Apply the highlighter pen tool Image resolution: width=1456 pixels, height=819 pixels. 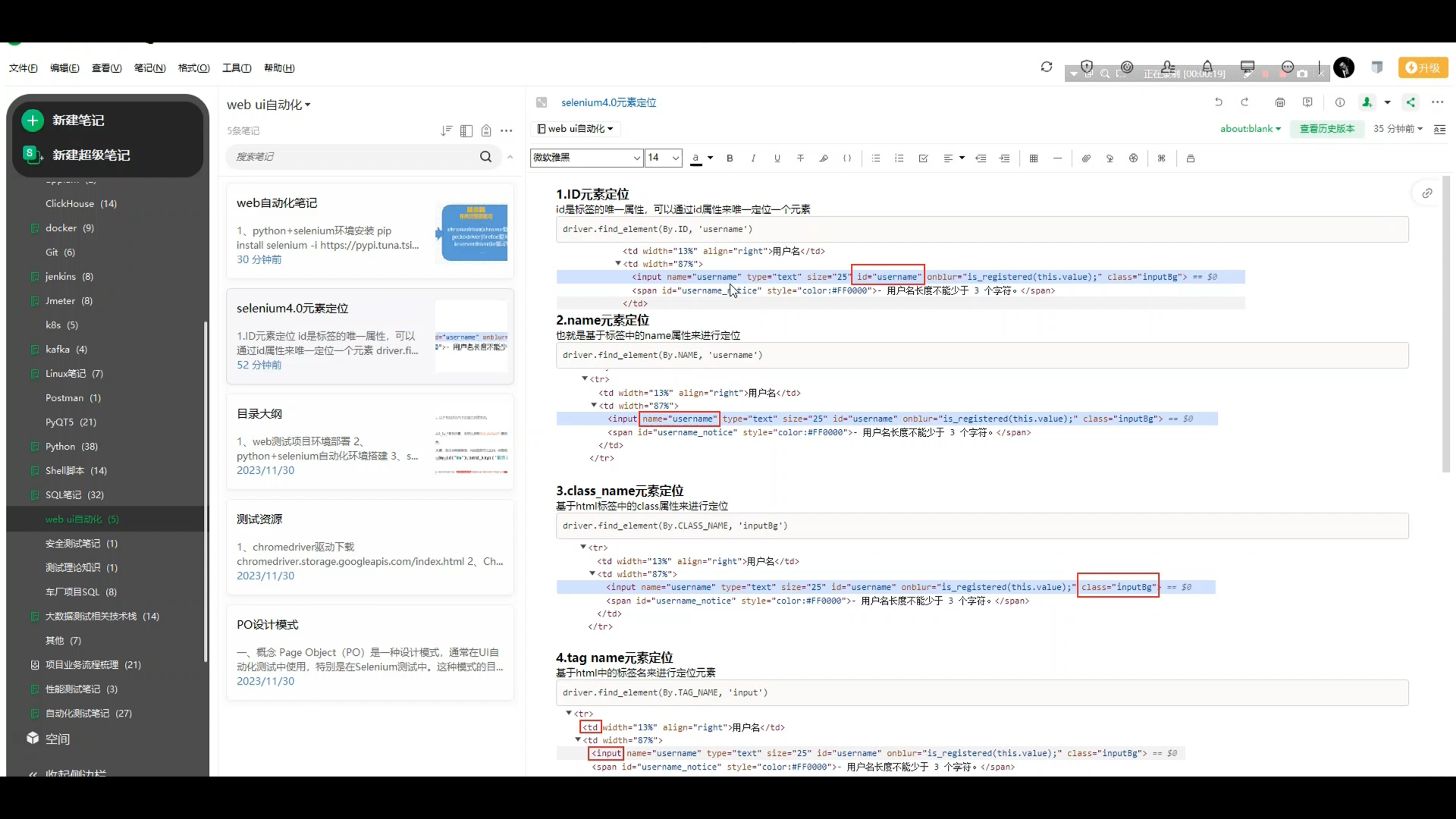(824, 158)
